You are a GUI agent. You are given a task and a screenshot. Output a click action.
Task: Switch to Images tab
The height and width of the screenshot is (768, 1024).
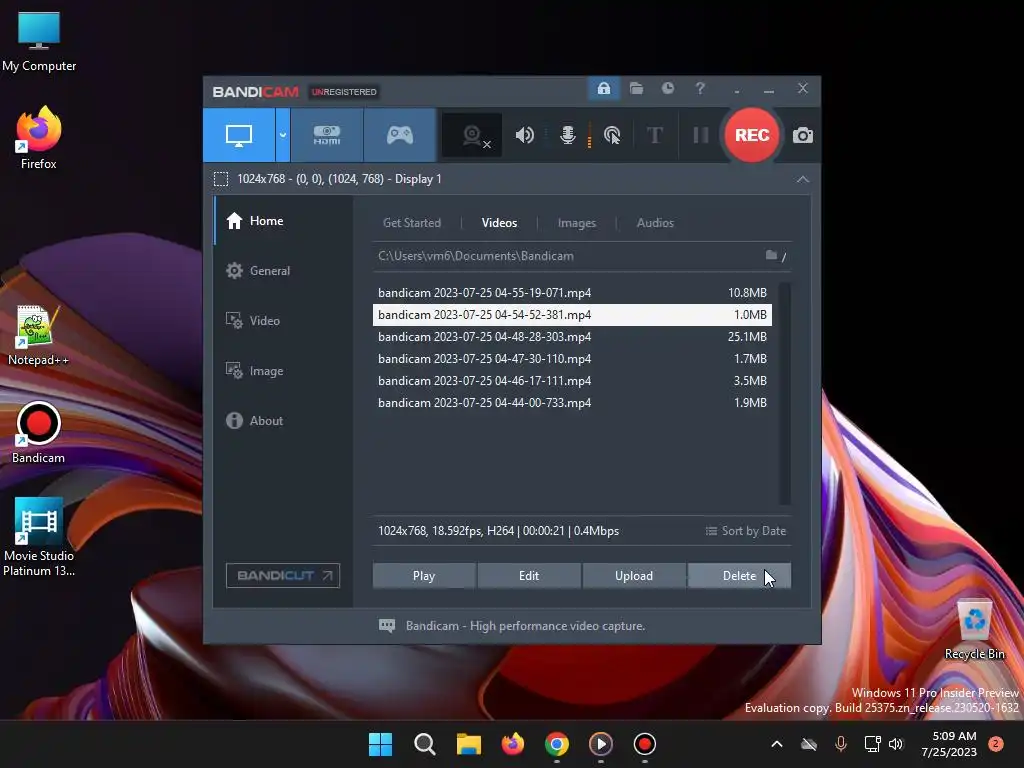[x=577, y=223]
